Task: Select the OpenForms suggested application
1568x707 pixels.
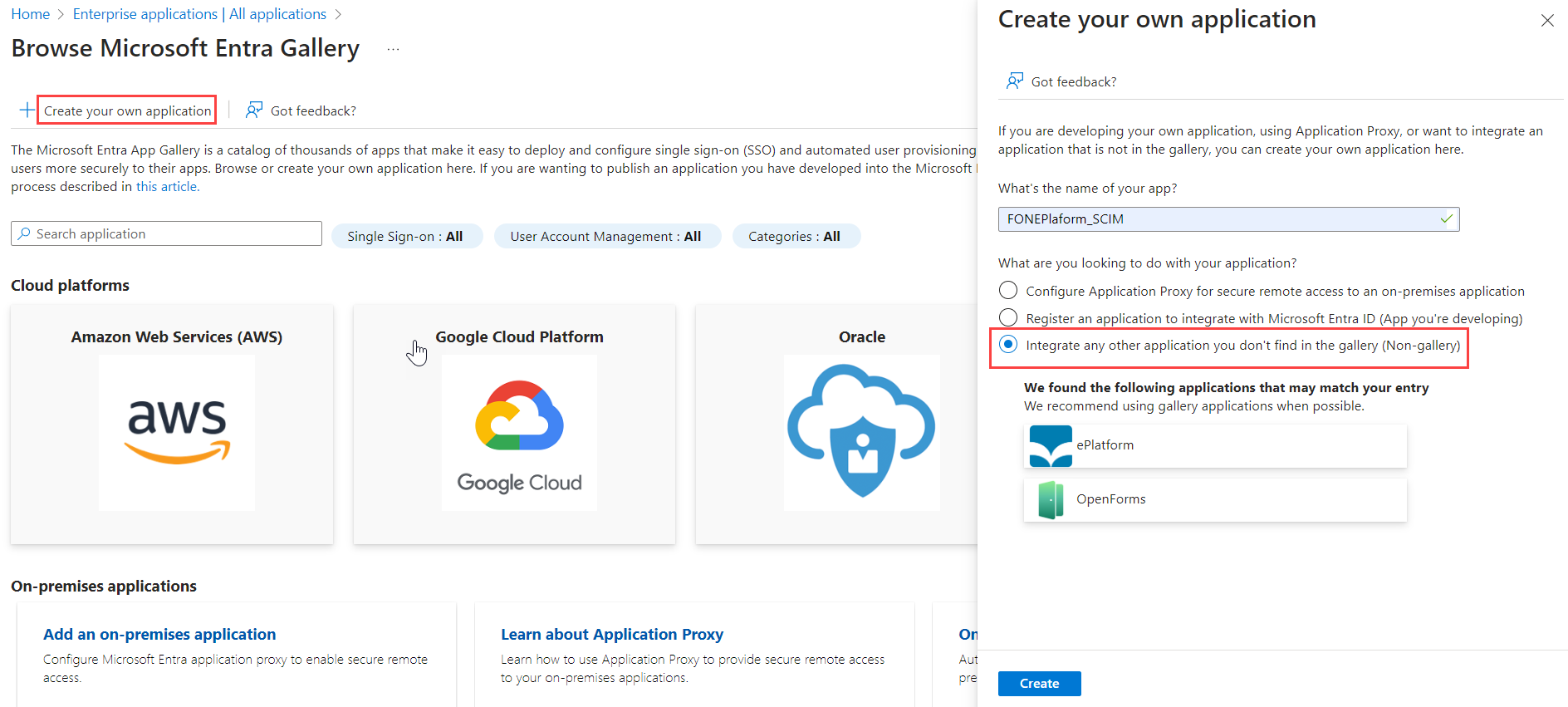Action: [x=1215, y=500]
